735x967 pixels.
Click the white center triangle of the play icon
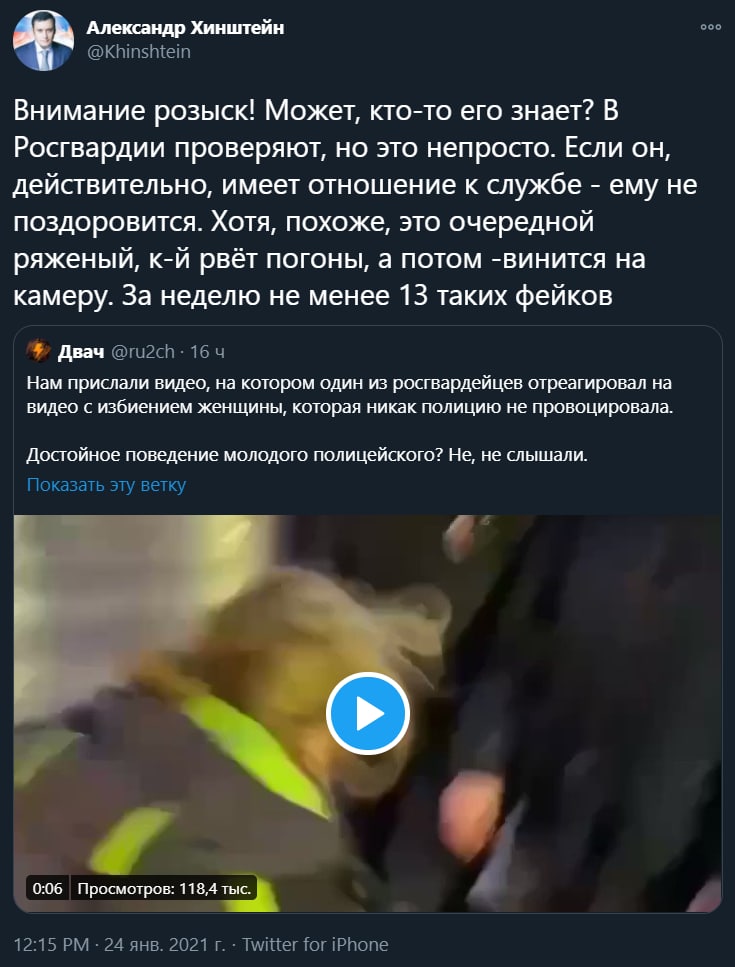coord(370,714)
